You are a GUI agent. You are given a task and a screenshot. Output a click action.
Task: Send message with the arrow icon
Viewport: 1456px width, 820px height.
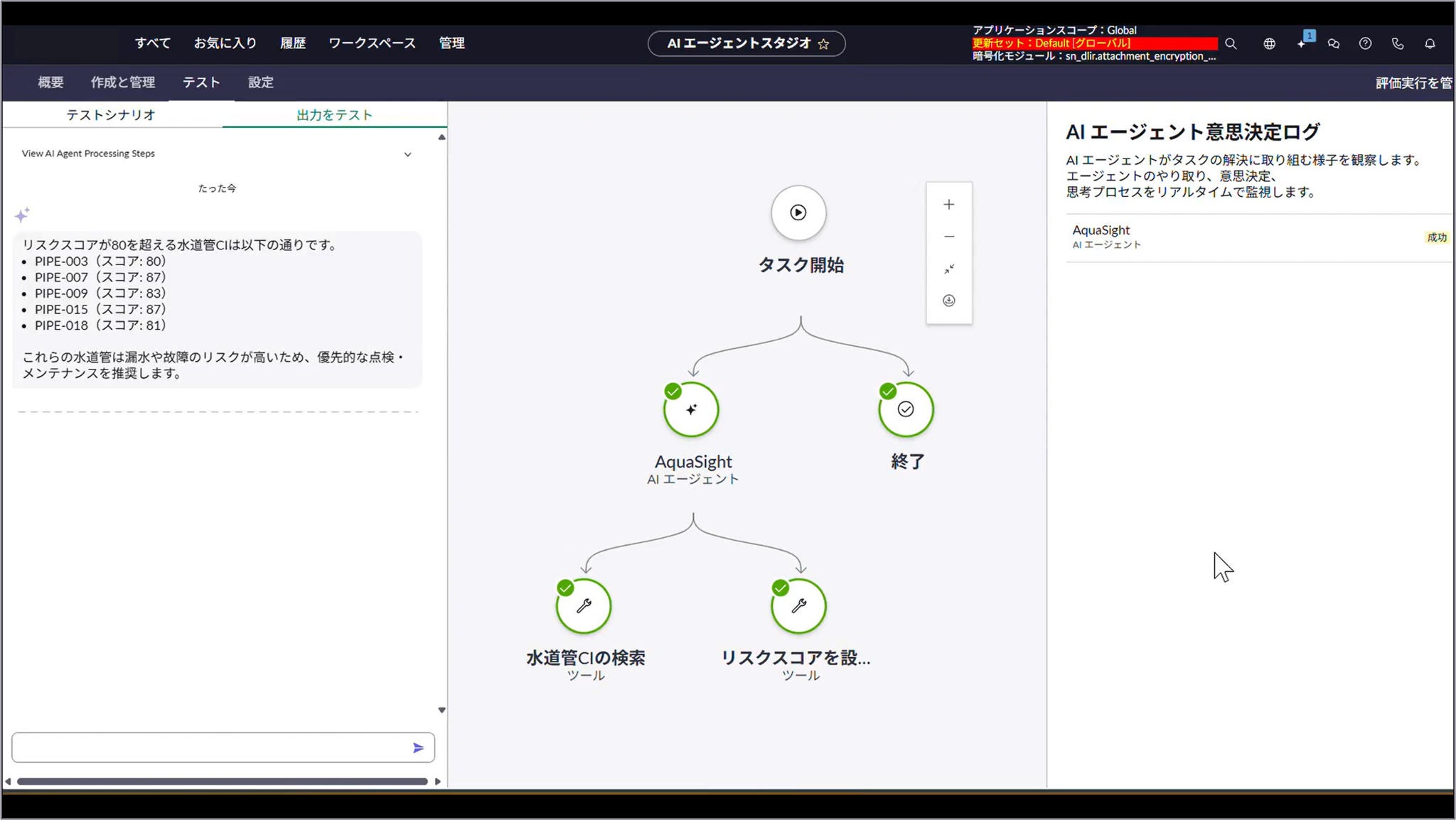(418, 748)
